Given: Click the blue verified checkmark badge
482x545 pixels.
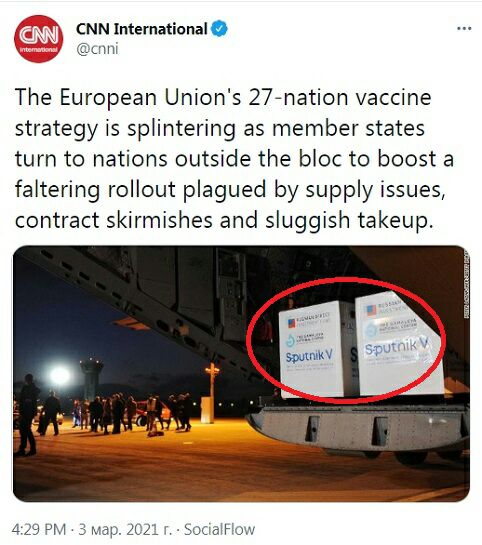Looking at the screenshot, I should point(219,29).
